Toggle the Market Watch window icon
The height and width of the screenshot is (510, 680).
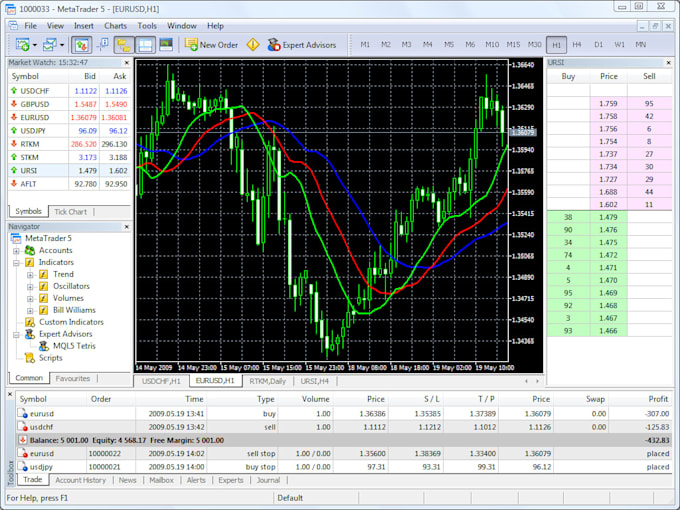click(82, 45)
